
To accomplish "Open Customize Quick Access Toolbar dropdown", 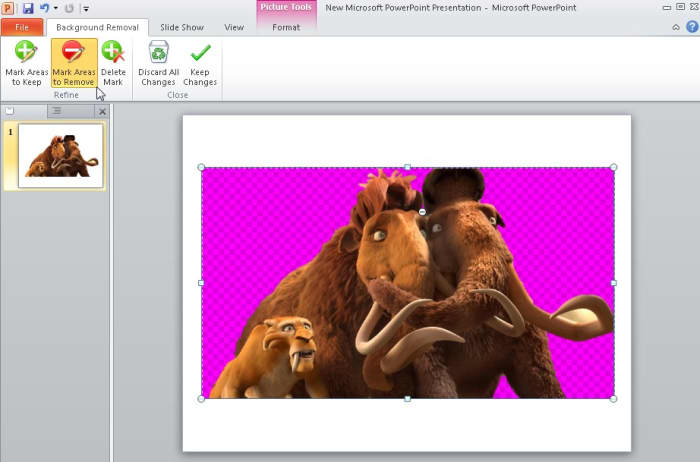I will click(86, 8).
